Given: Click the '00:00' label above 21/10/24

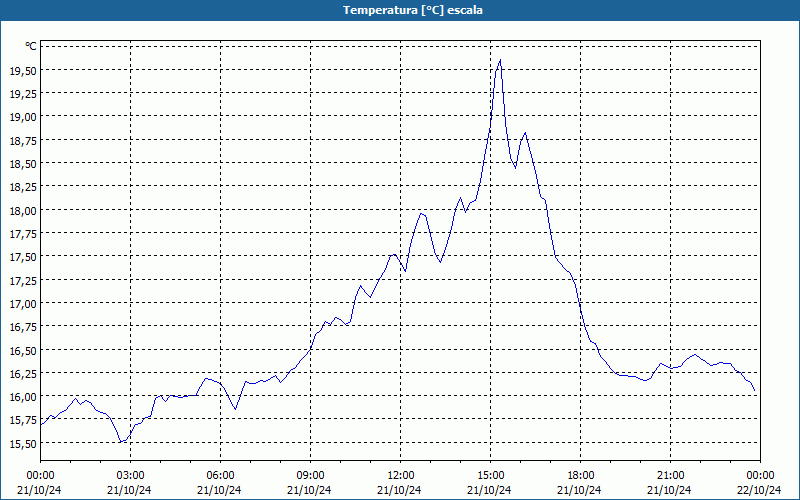Looking at the screenshot, I should coord(40,475).
